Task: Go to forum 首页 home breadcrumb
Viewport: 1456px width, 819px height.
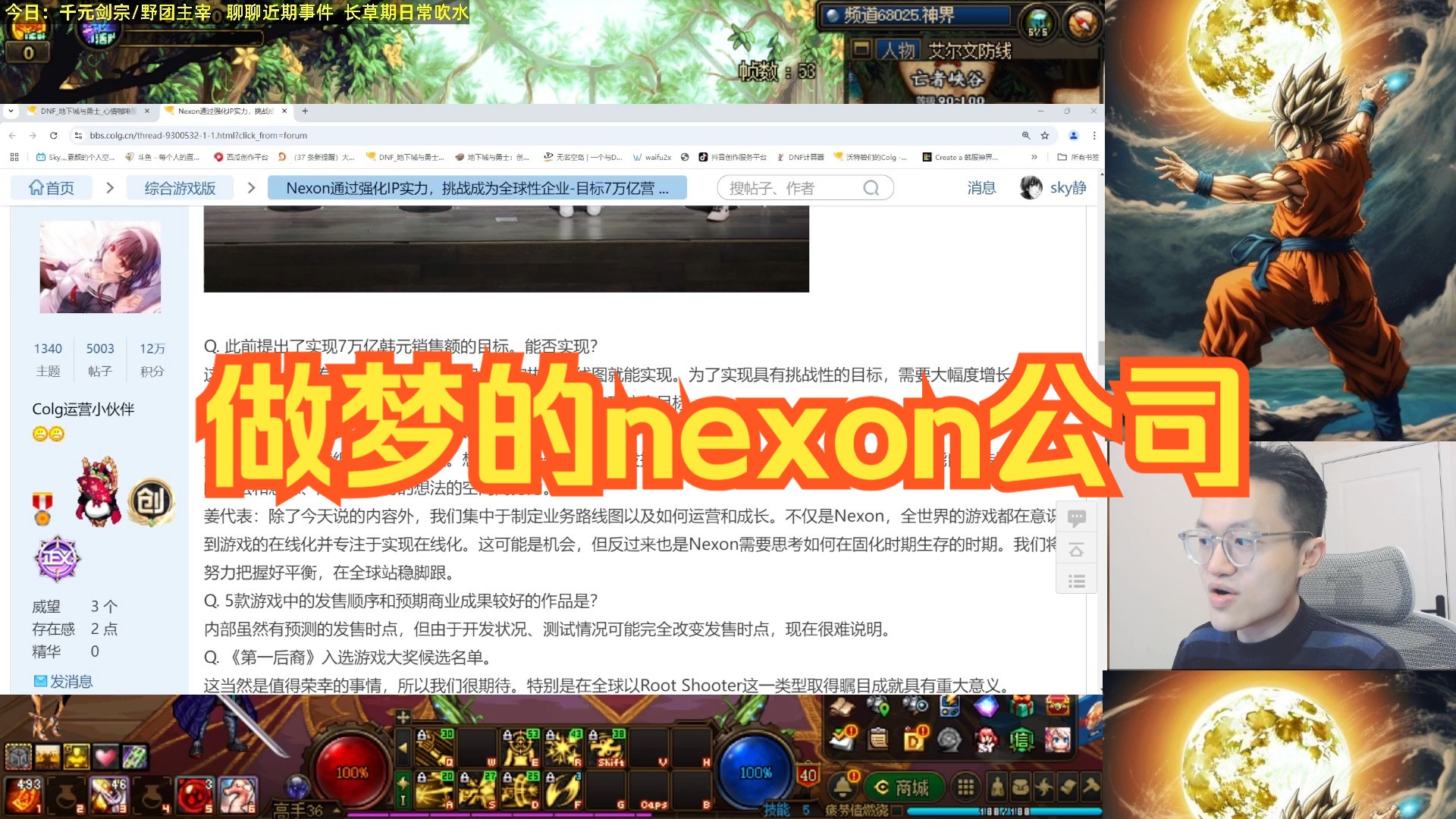Action: 51,188
